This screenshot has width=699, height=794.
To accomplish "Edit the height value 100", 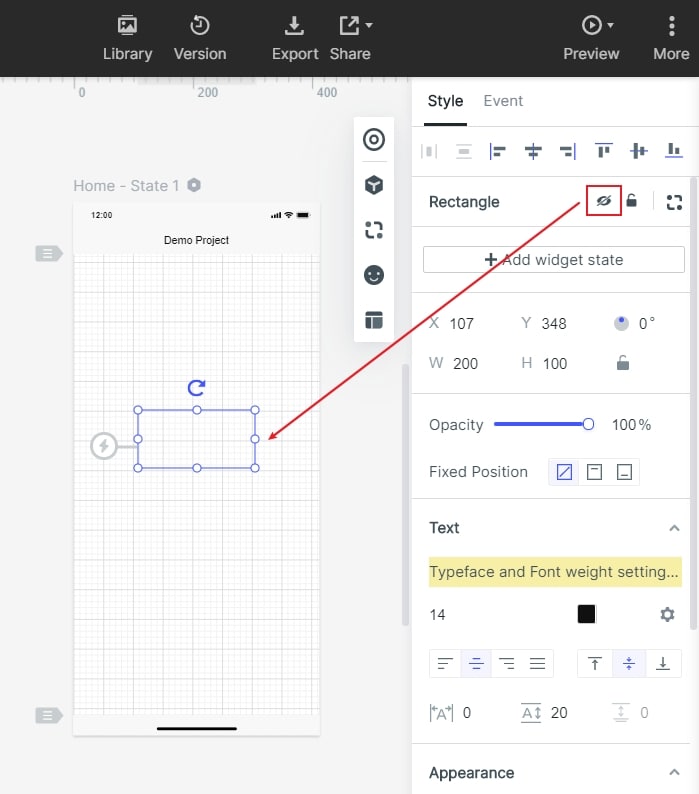I will click(x=555, y=364).
